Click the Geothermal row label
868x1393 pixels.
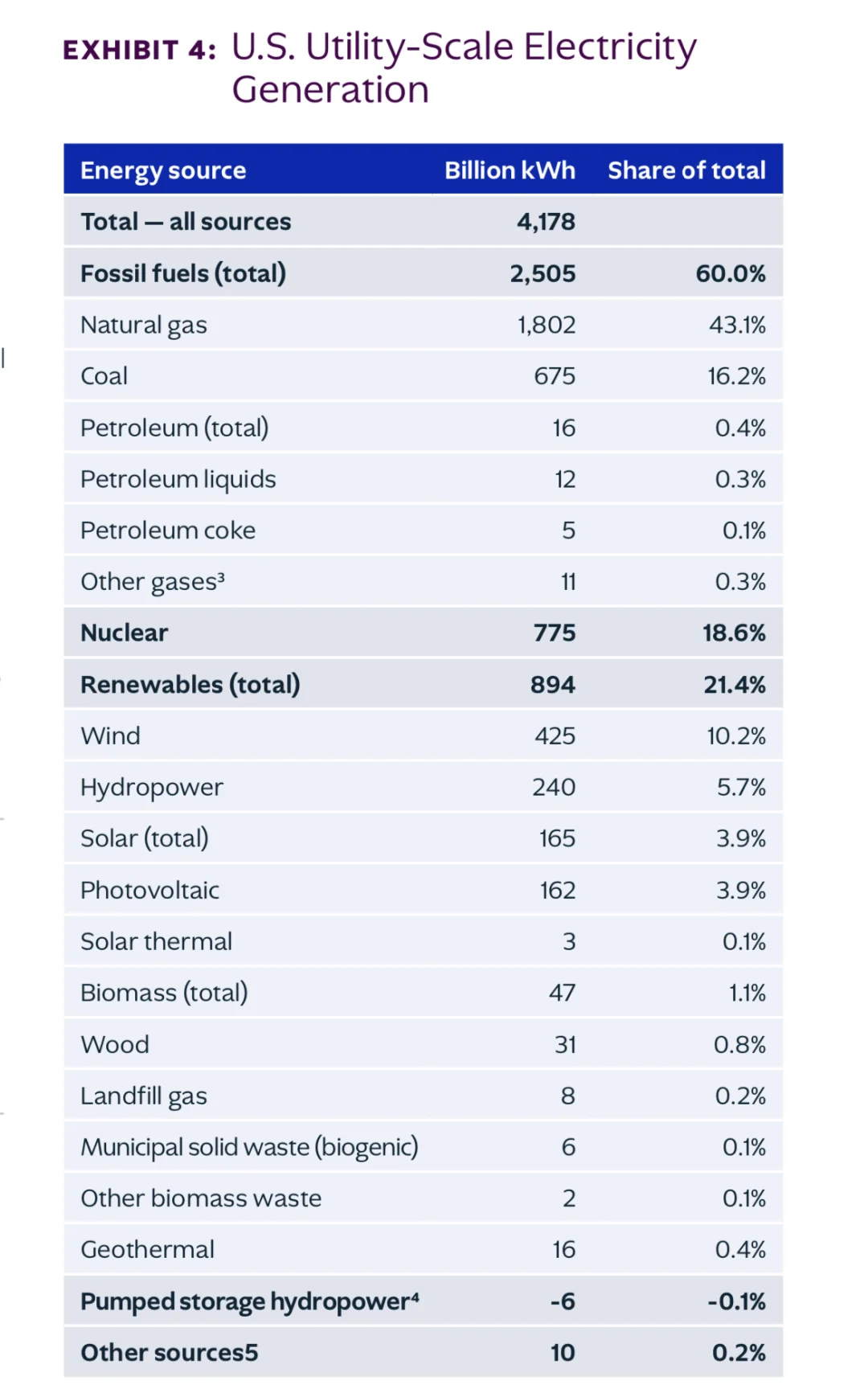coord(148,1250)
